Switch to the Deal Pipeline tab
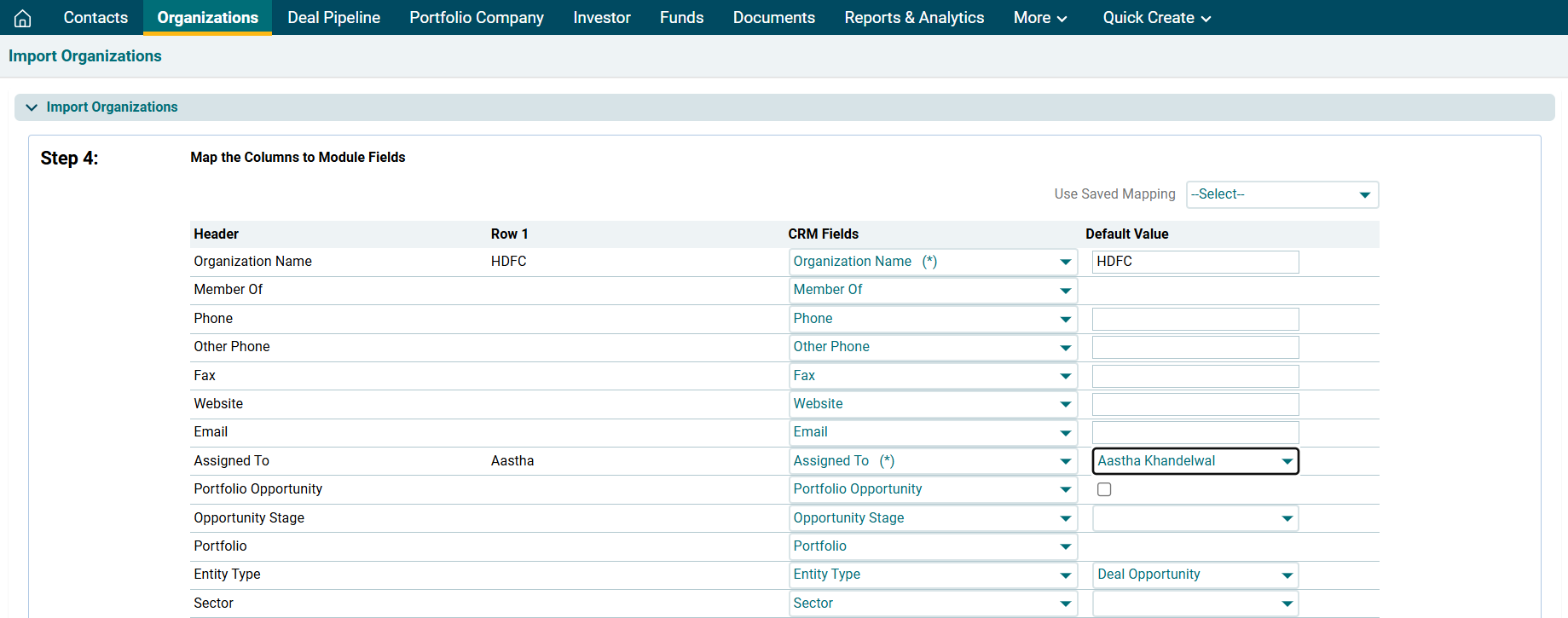Viewport: 1568px width, 618px height. tap(333, 18)
